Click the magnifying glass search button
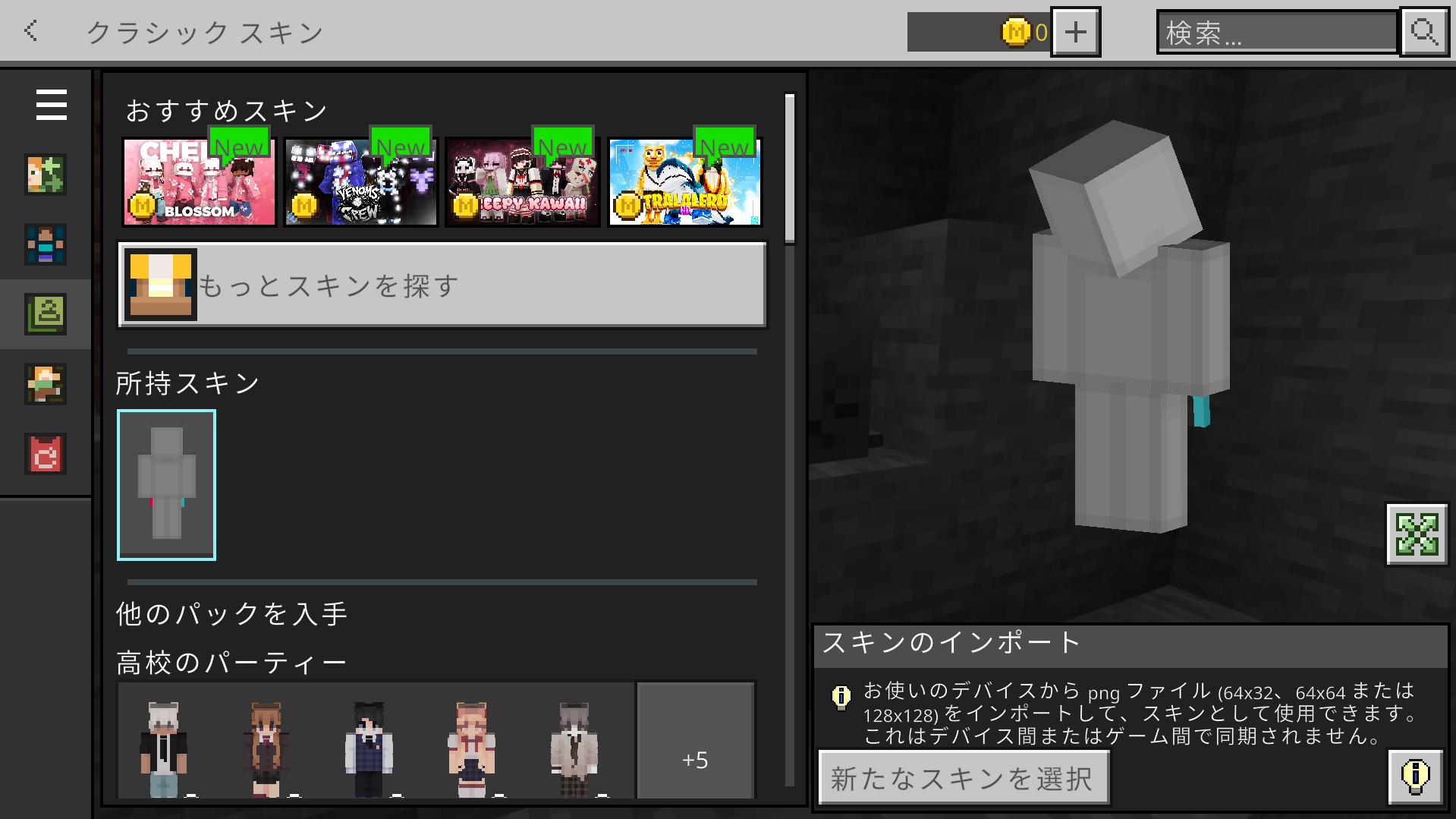Screen dimensions: 1456x819 pyautogui.click(x=1424, y=32)
